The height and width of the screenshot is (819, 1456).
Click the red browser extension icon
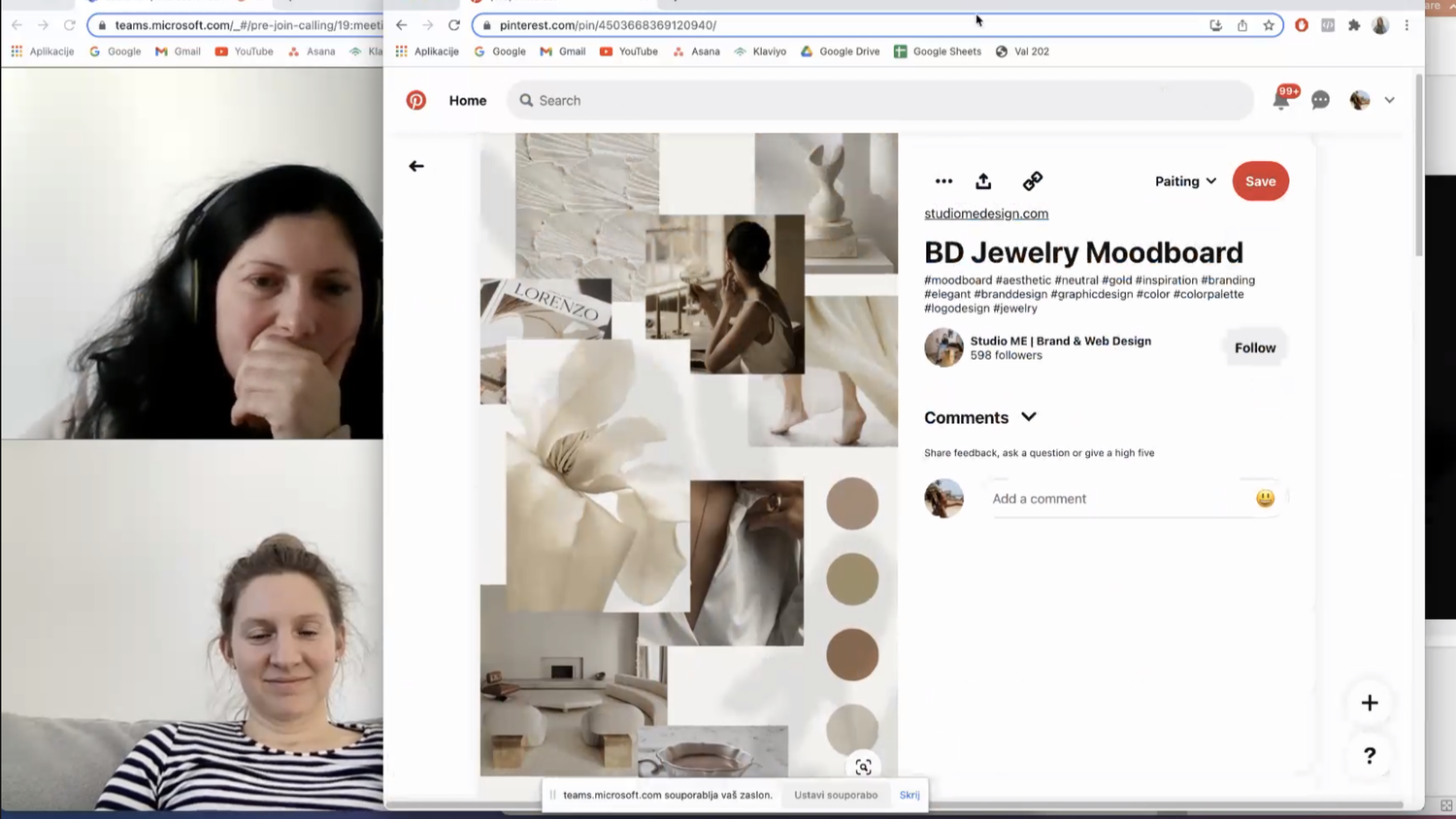tap(1302, 25)
